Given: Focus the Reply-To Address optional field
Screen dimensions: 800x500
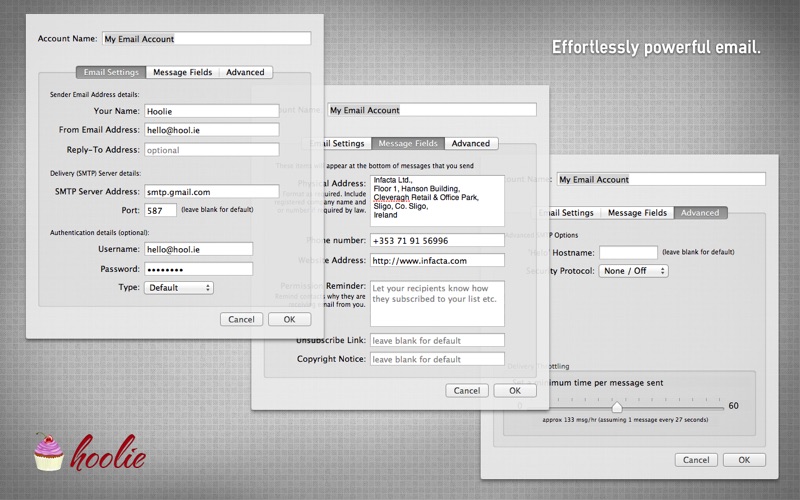Looking at the screenshot, I should click(x=211, y=150).
